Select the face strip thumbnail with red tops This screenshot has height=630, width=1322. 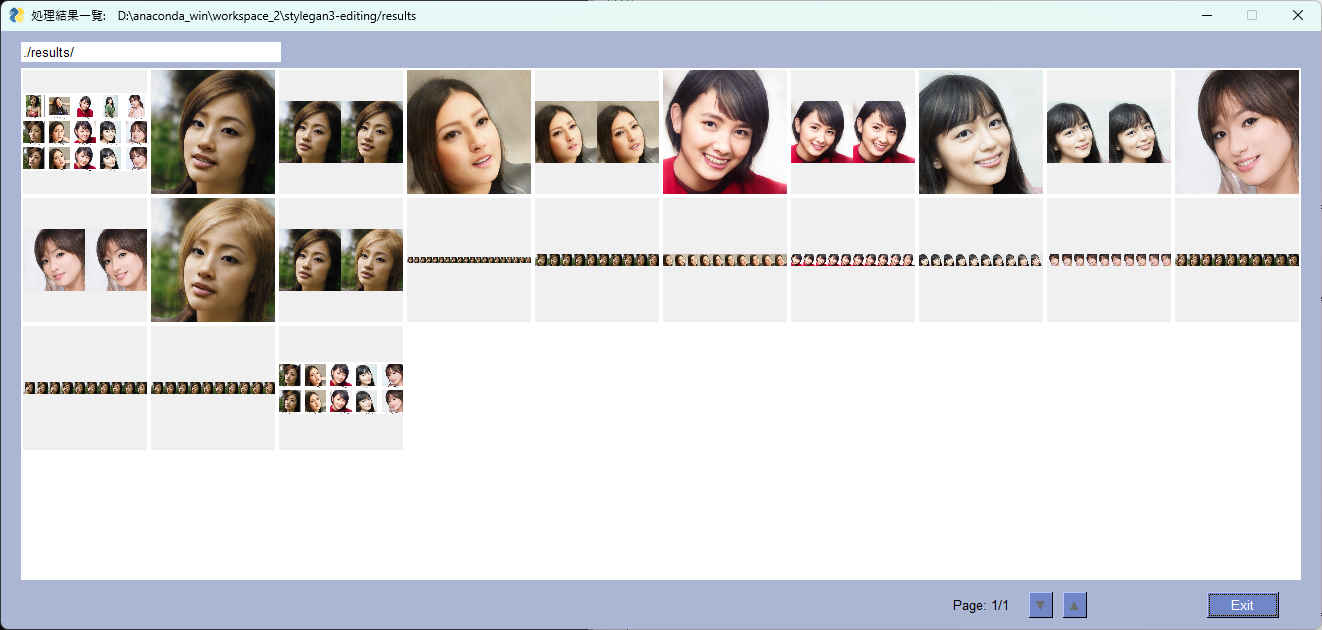tap(853, 260)
